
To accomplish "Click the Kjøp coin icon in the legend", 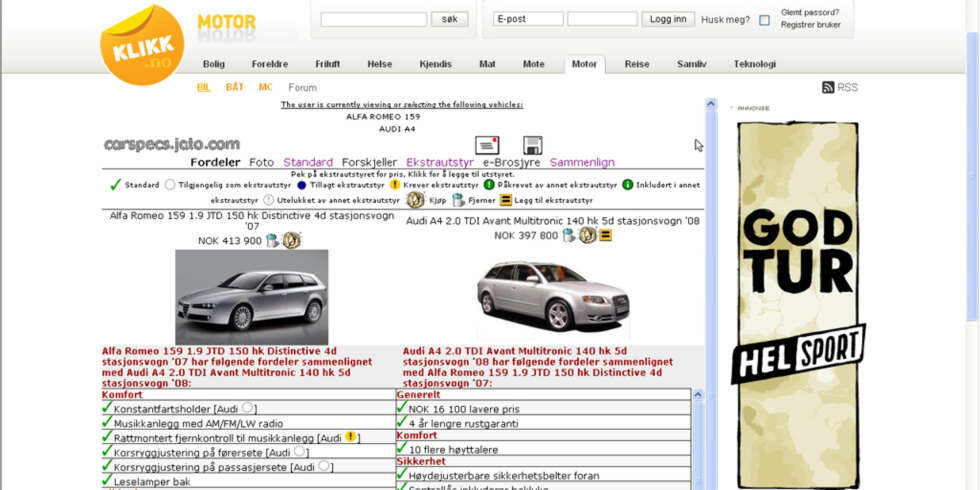I will tap(416, 200).
